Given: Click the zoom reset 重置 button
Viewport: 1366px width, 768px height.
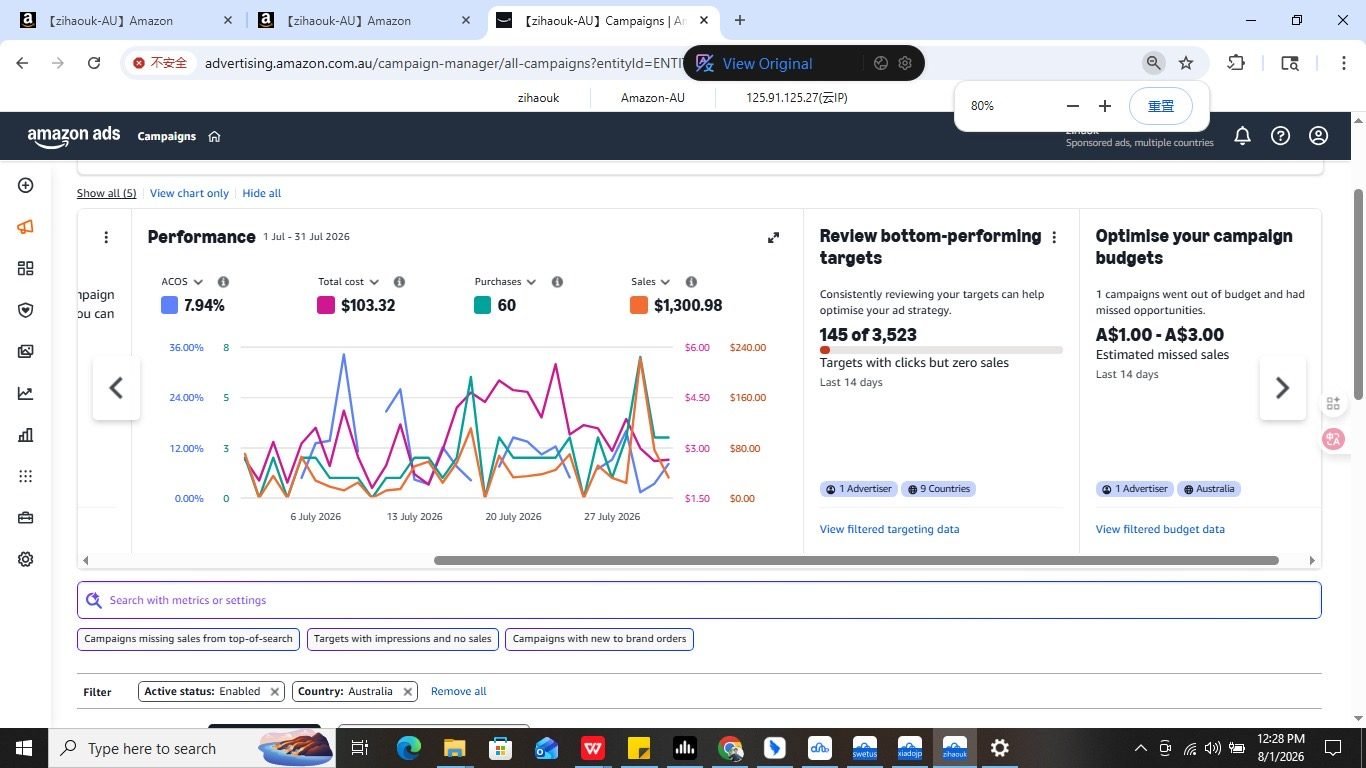Looking at the screenshot, I should 1161,106.
